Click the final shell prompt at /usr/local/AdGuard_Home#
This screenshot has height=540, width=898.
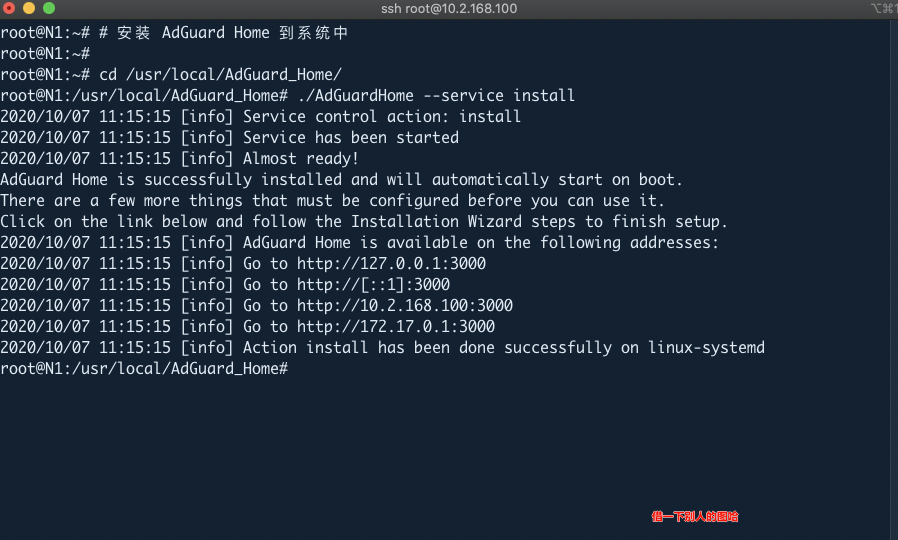click(x=144, y=369)
